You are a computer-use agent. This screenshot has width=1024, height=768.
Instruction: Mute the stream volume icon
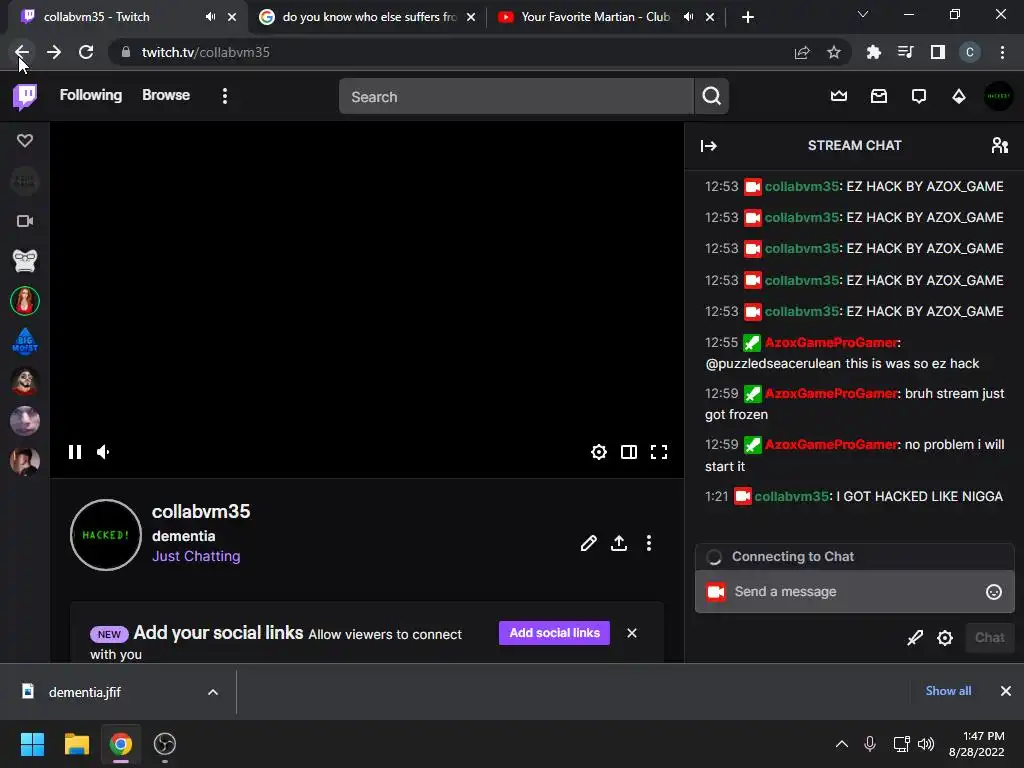(103, 452)
